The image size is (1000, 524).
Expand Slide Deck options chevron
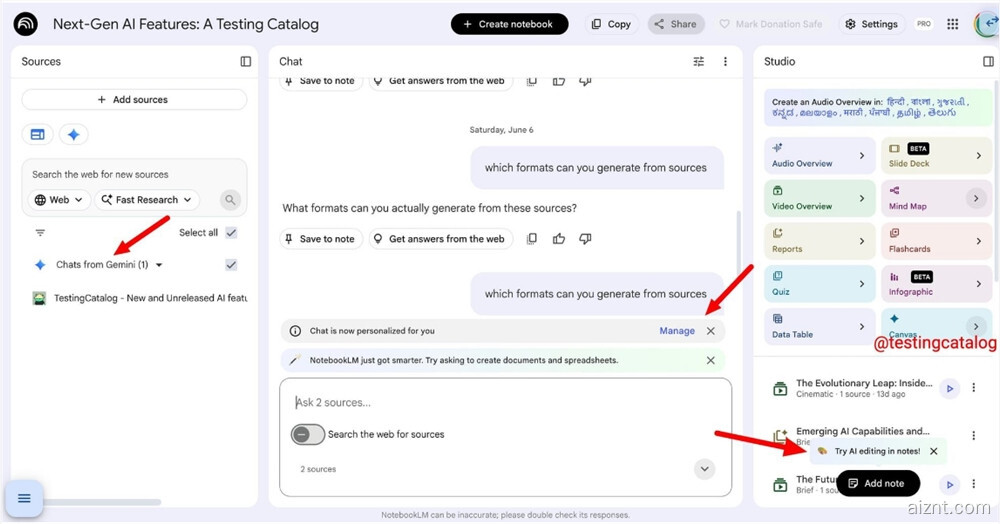[x=978, y=156]
